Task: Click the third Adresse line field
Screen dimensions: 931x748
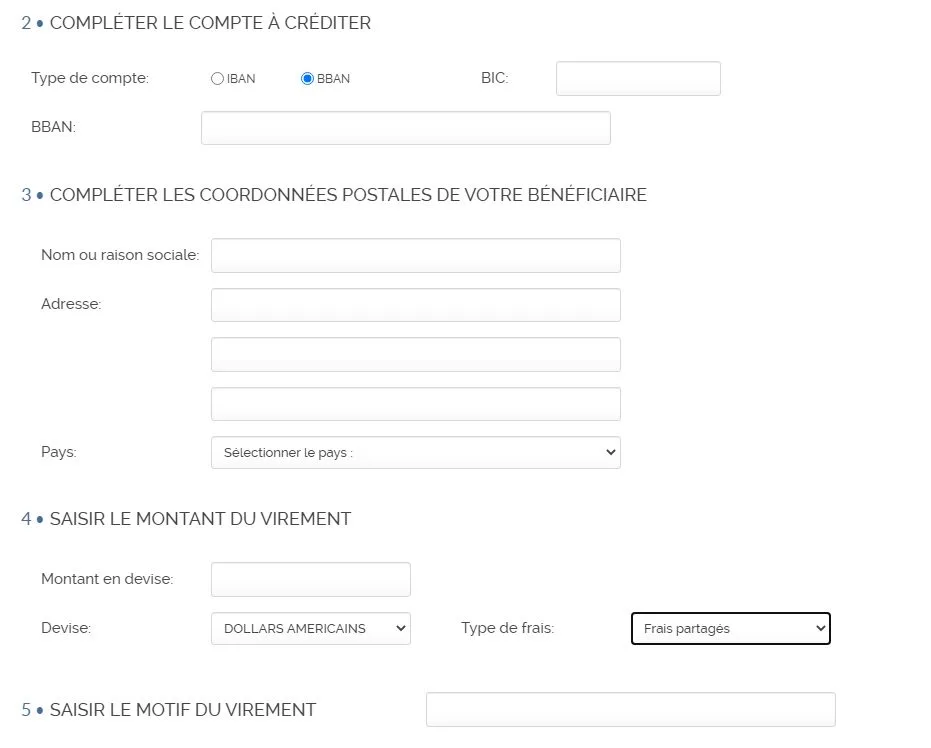Action: 415,404
